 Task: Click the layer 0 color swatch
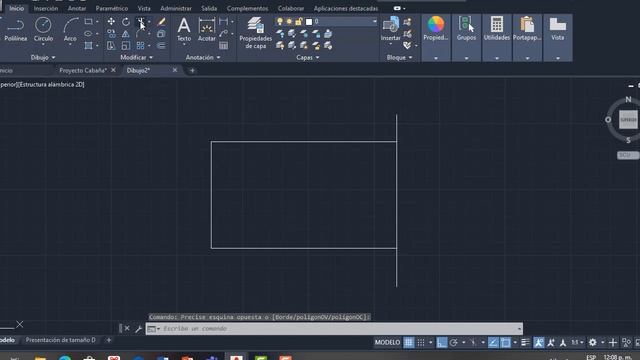(309, 22)
